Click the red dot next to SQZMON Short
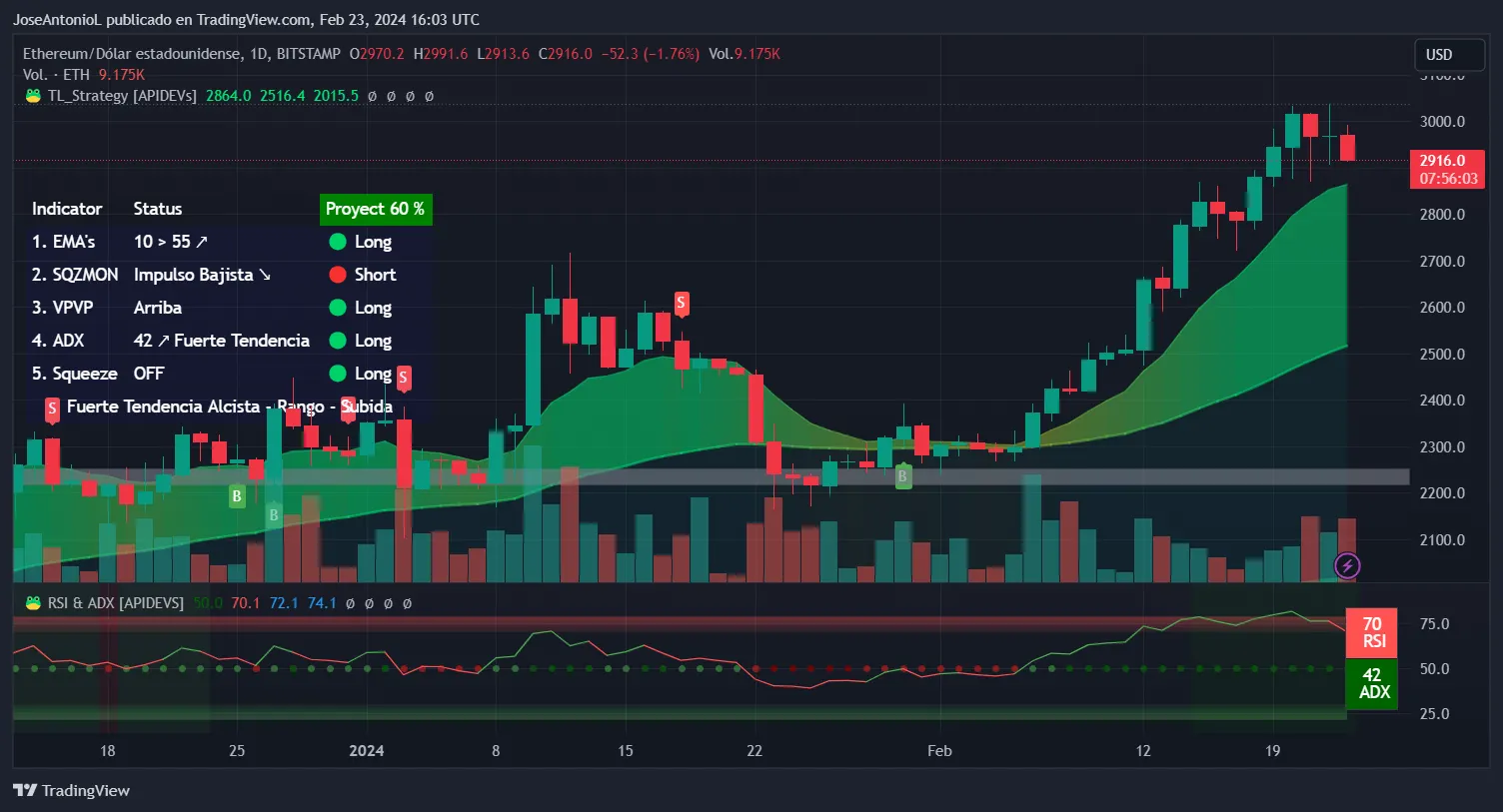 pos(338,275)
